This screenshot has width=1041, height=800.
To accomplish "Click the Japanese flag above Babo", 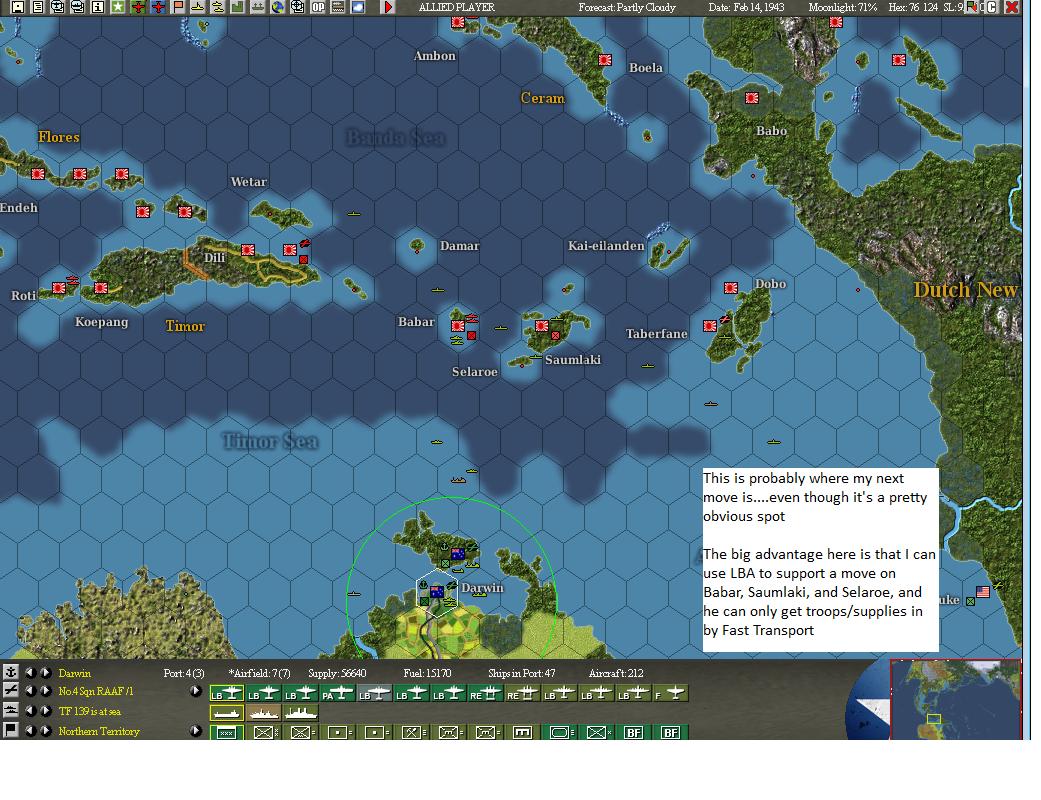I will point(752,98).
